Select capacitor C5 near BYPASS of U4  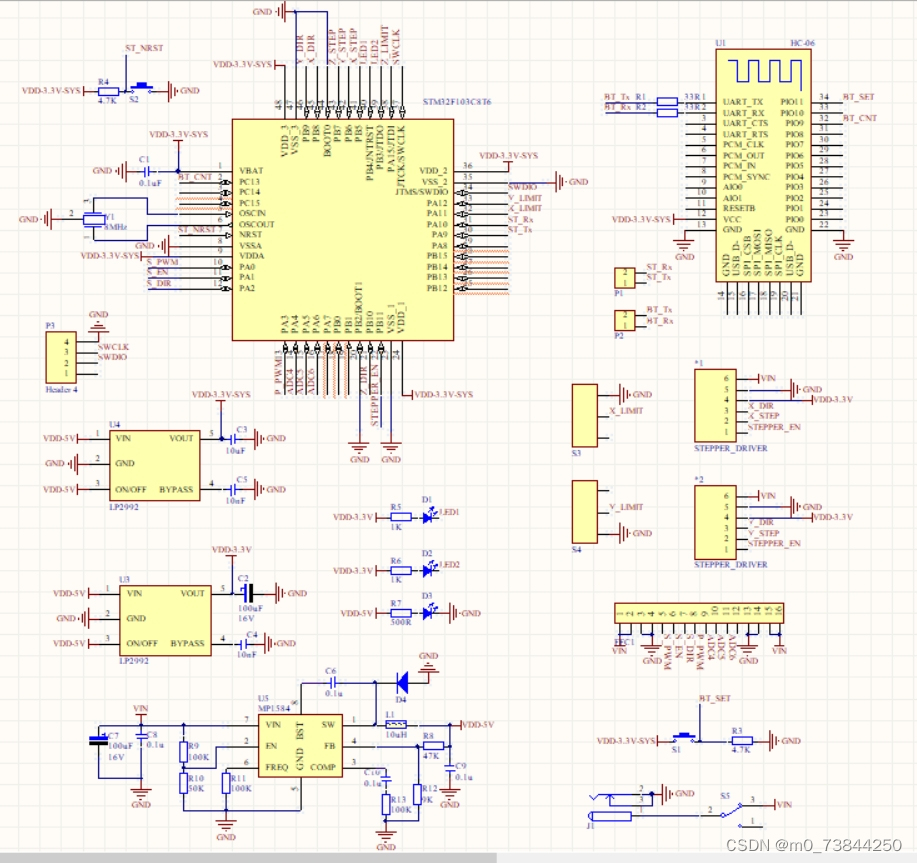[232, 489]
